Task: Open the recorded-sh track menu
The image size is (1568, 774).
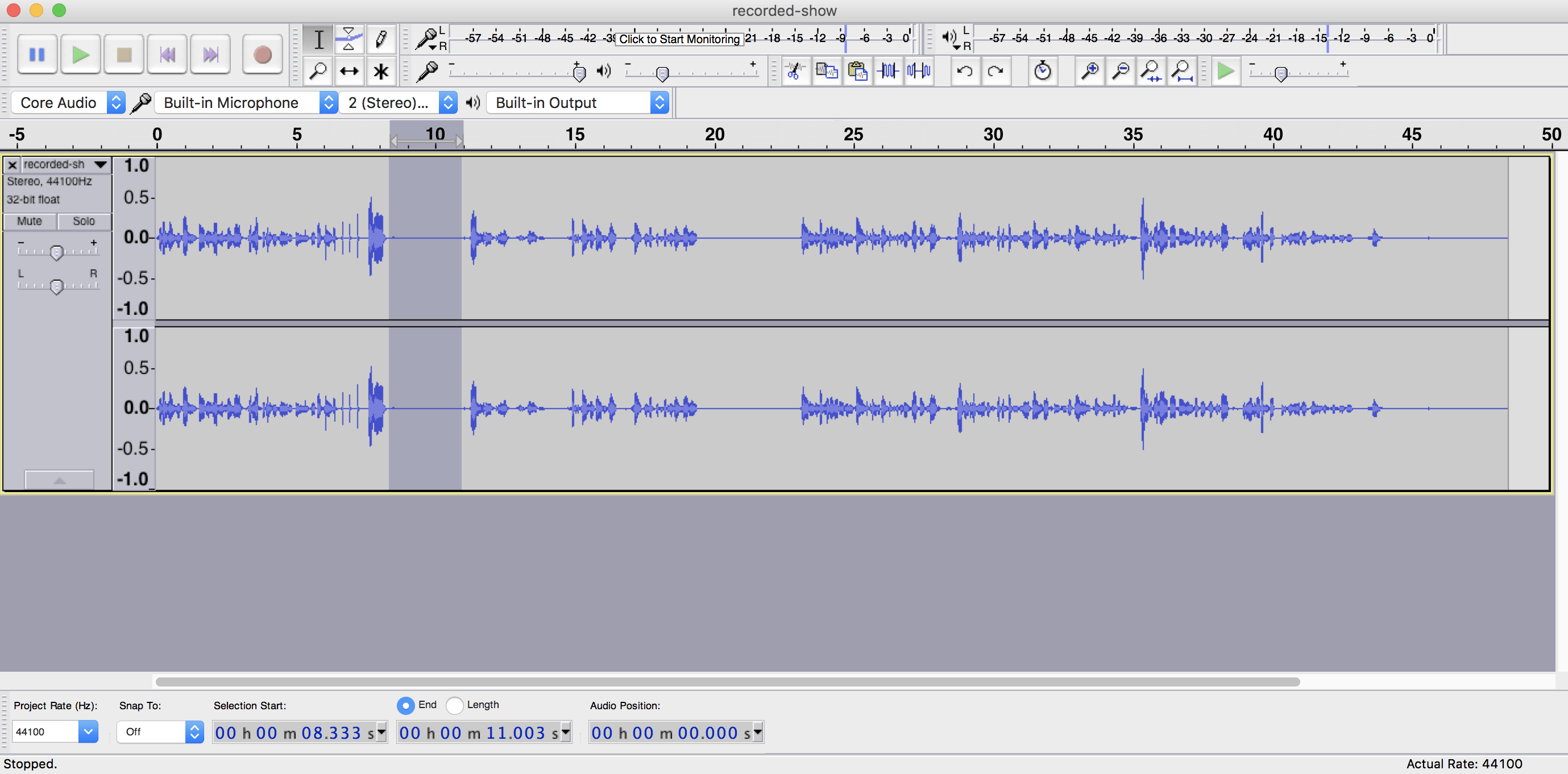Action: click(101, 164)
